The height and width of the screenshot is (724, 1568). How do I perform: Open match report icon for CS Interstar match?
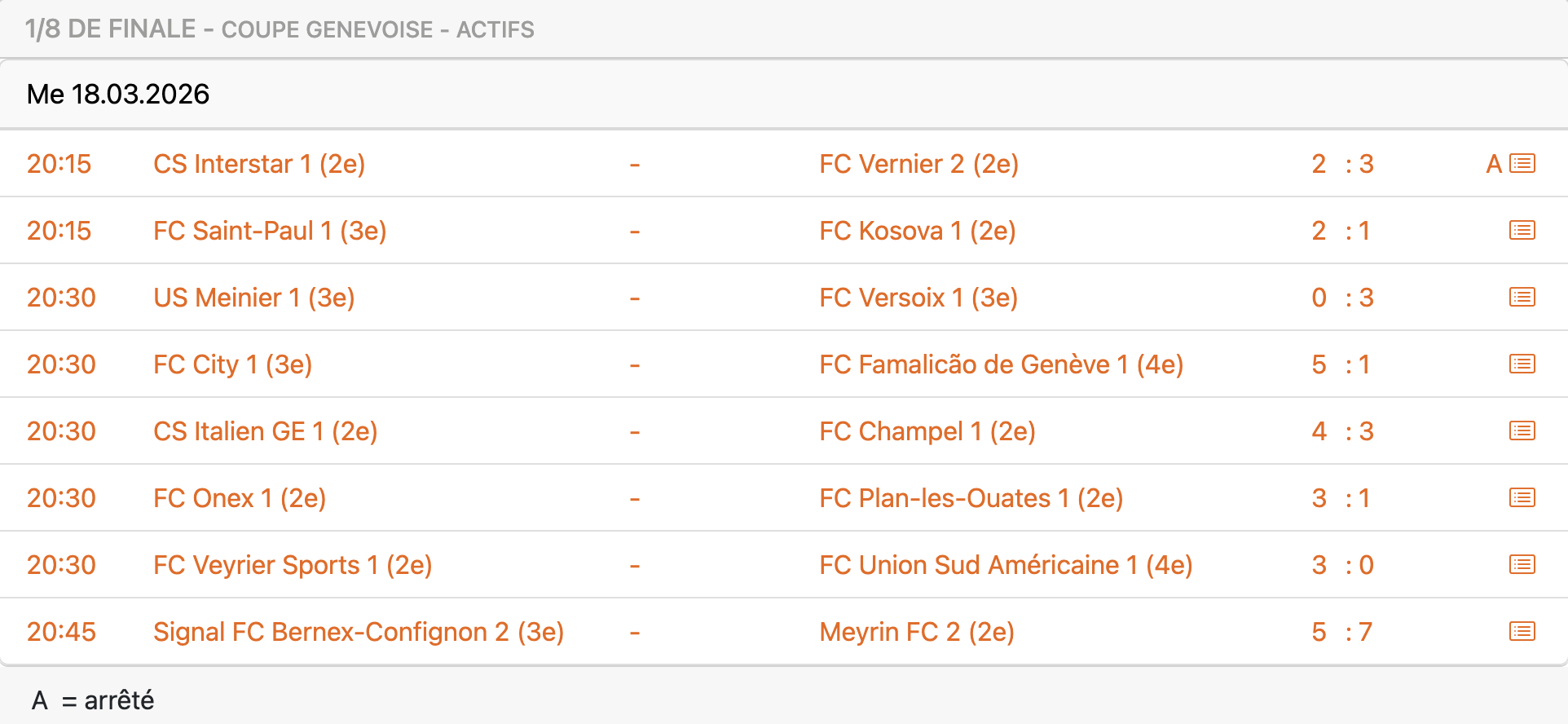pyautogui.click(x=1522, y=164)
